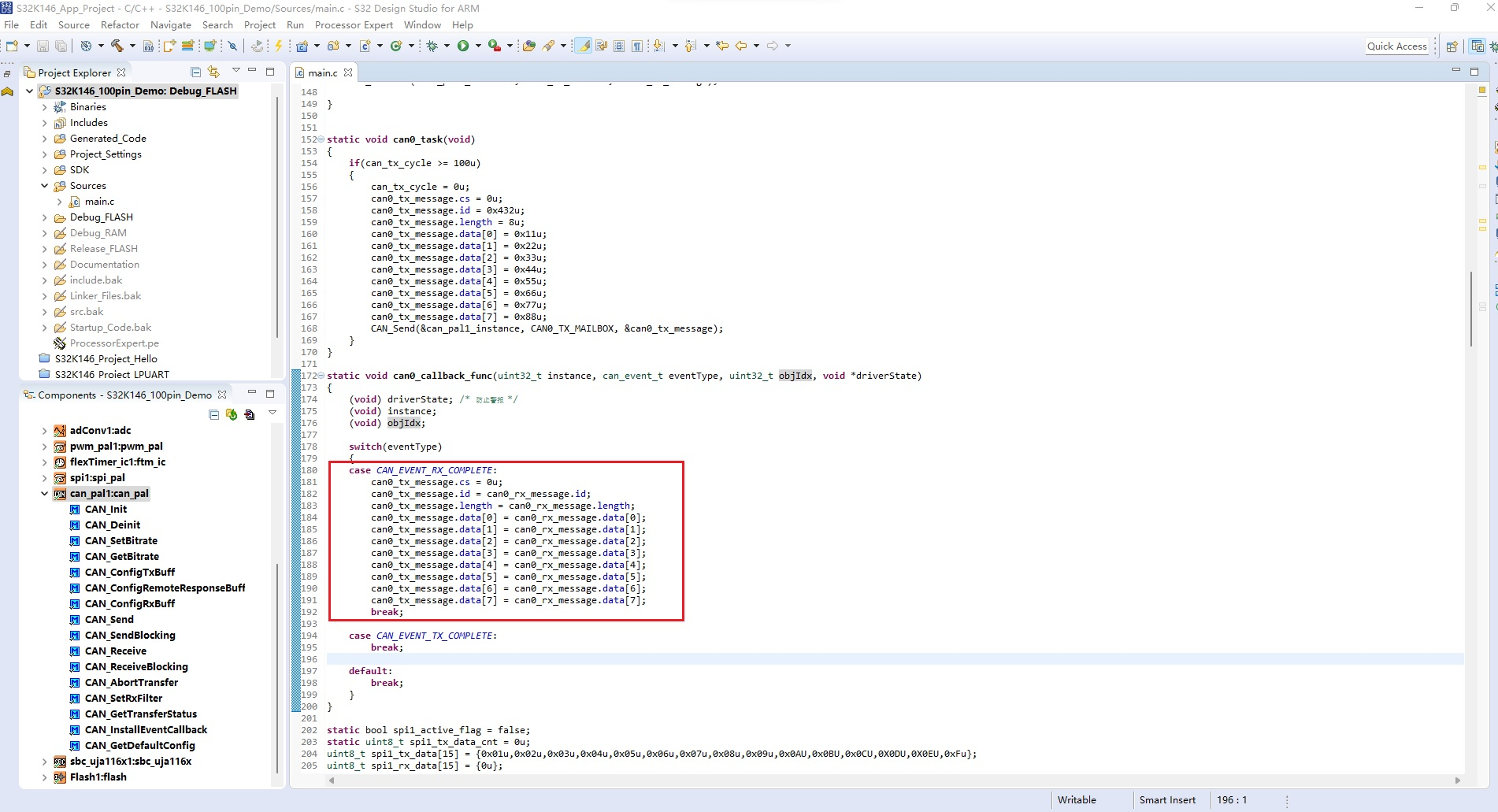Click the Previous Annotation arrow icon
This screenshot has height=812, width=1498.
tap(690, 46)
